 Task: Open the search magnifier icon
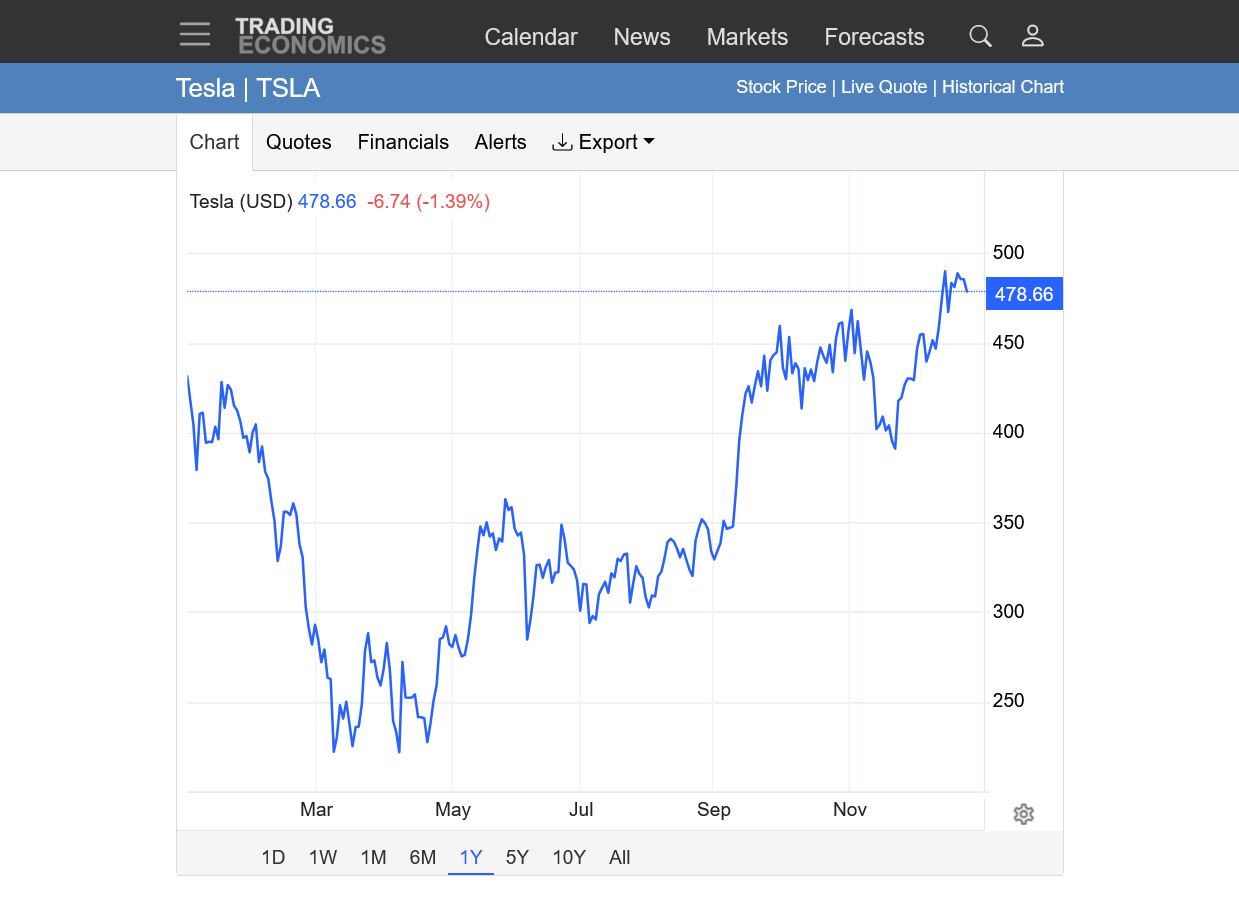tap(980, 37)
